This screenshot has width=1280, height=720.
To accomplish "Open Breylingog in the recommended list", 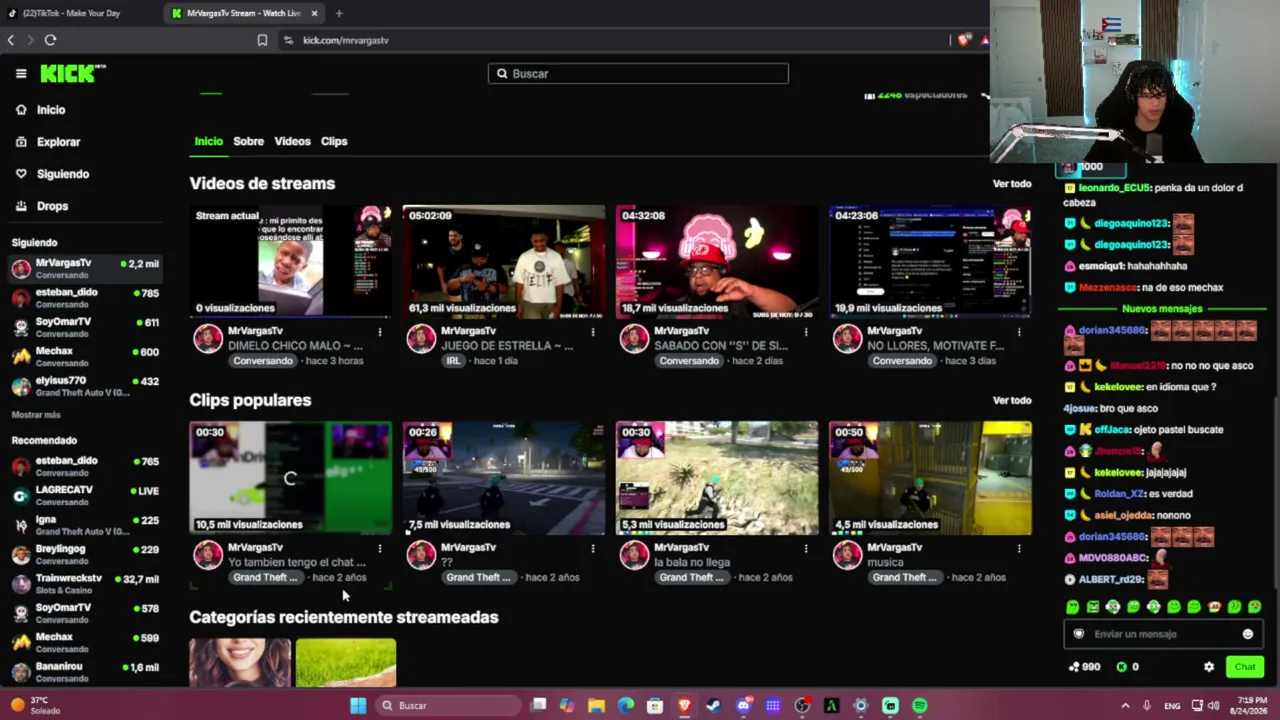I will coord(85,554).
